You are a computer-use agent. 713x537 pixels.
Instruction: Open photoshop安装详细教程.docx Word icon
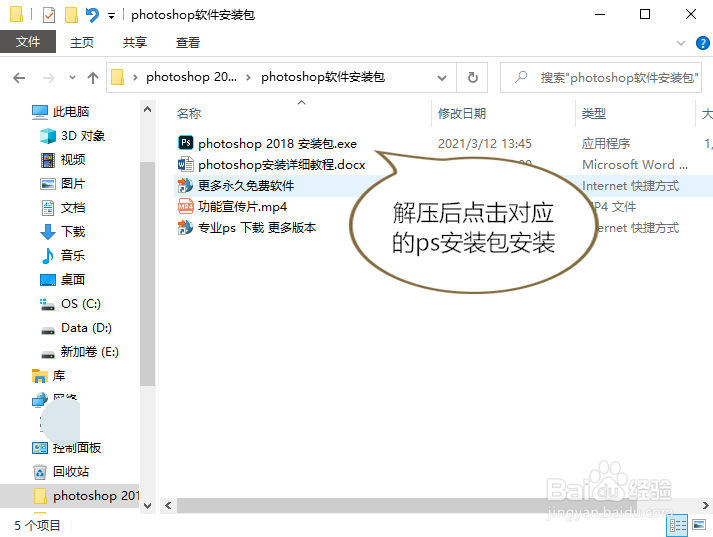pos(185,164)
